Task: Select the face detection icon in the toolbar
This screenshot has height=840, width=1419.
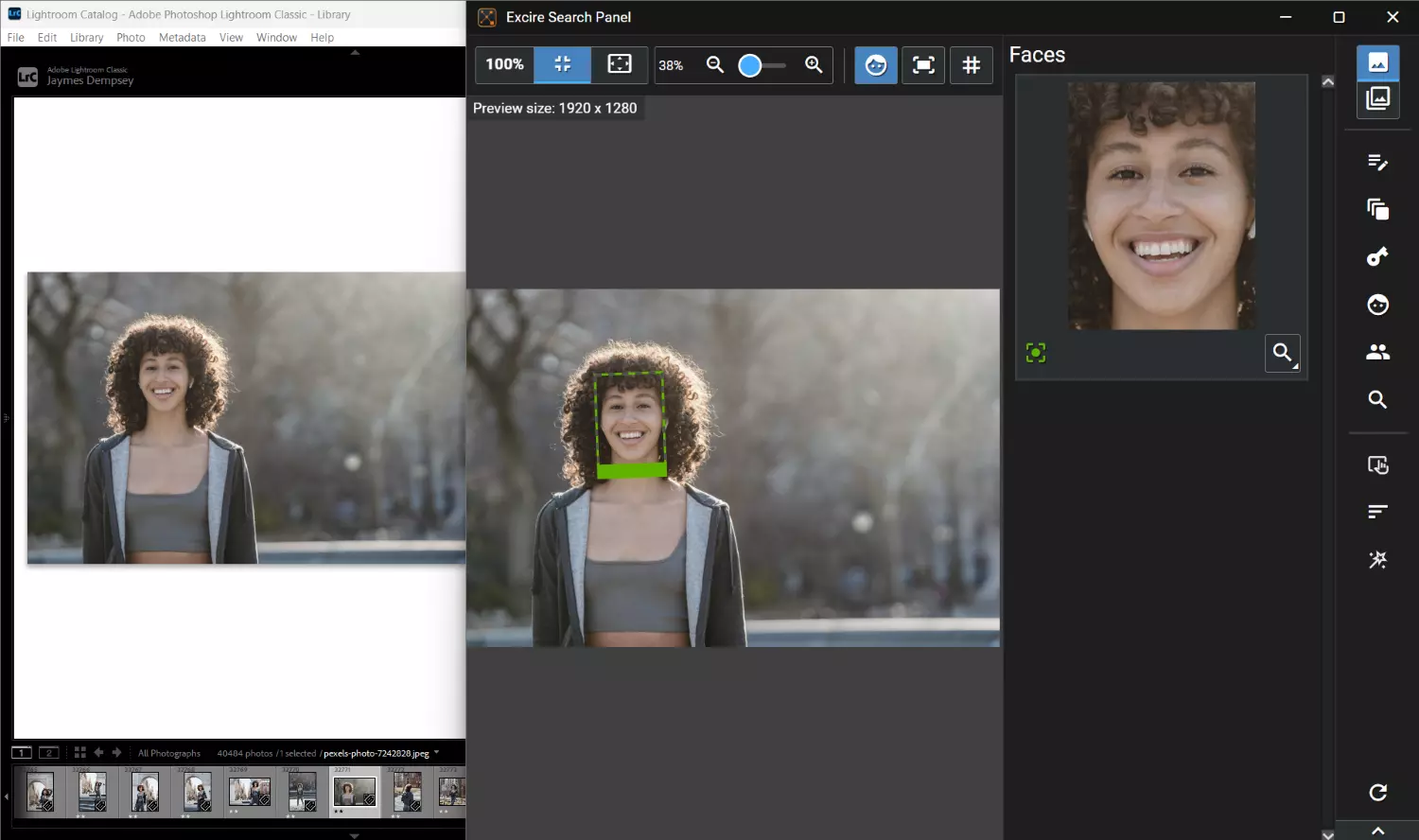Action: [875, 65]
